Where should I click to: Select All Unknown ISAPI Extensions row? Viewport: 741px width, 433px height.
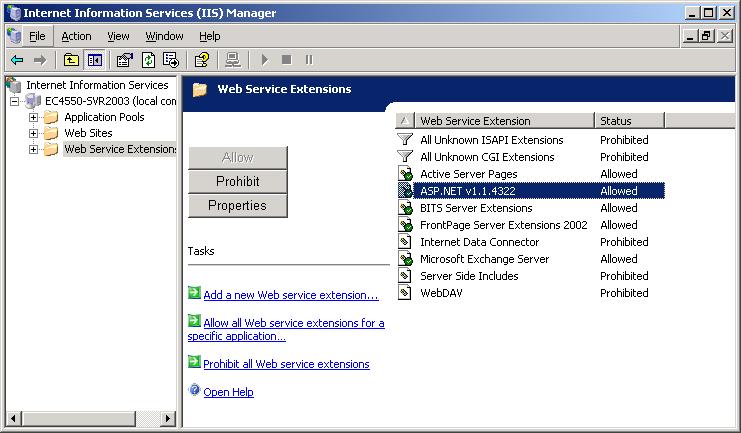530,140
